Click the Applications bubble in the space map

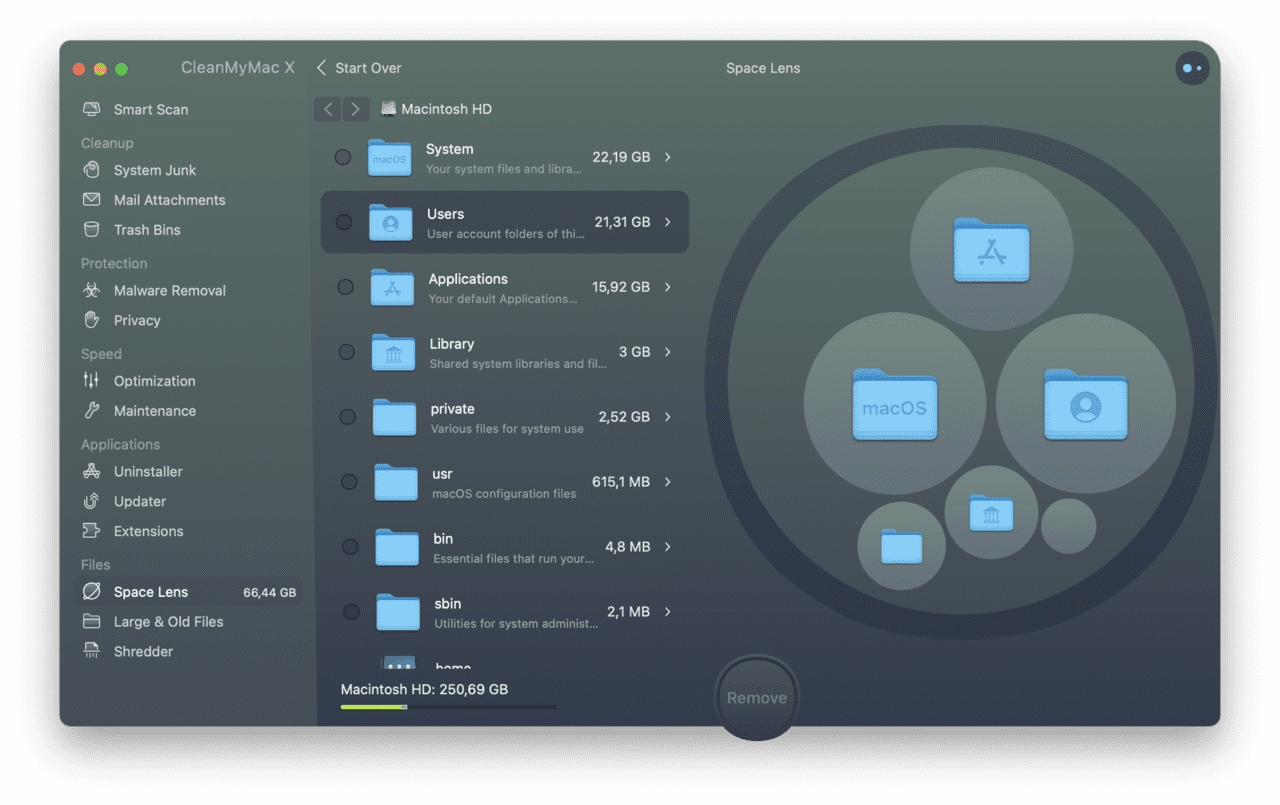point(991,249)
